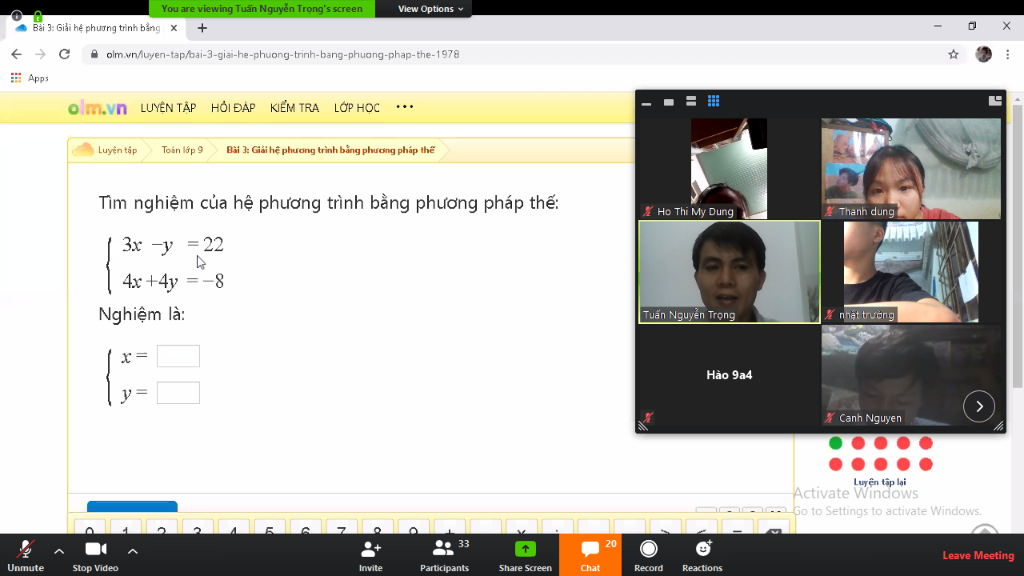This screenshot has height=576, width=1024.
Task: Select Hào 9a4 participant tile
Action: tap(729, 376)
